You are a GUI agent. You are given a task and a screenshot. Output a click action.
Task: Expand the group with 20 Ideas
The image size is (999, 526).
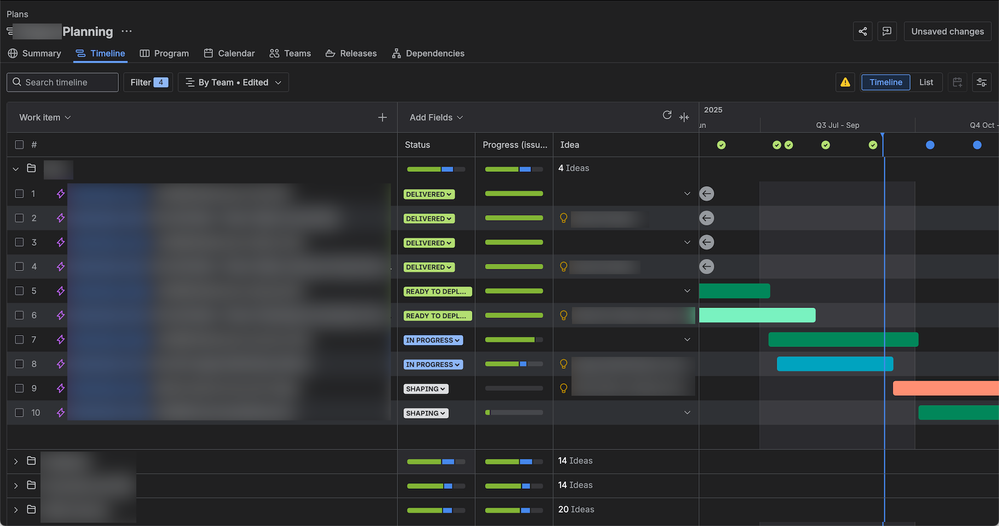(15, 510)
